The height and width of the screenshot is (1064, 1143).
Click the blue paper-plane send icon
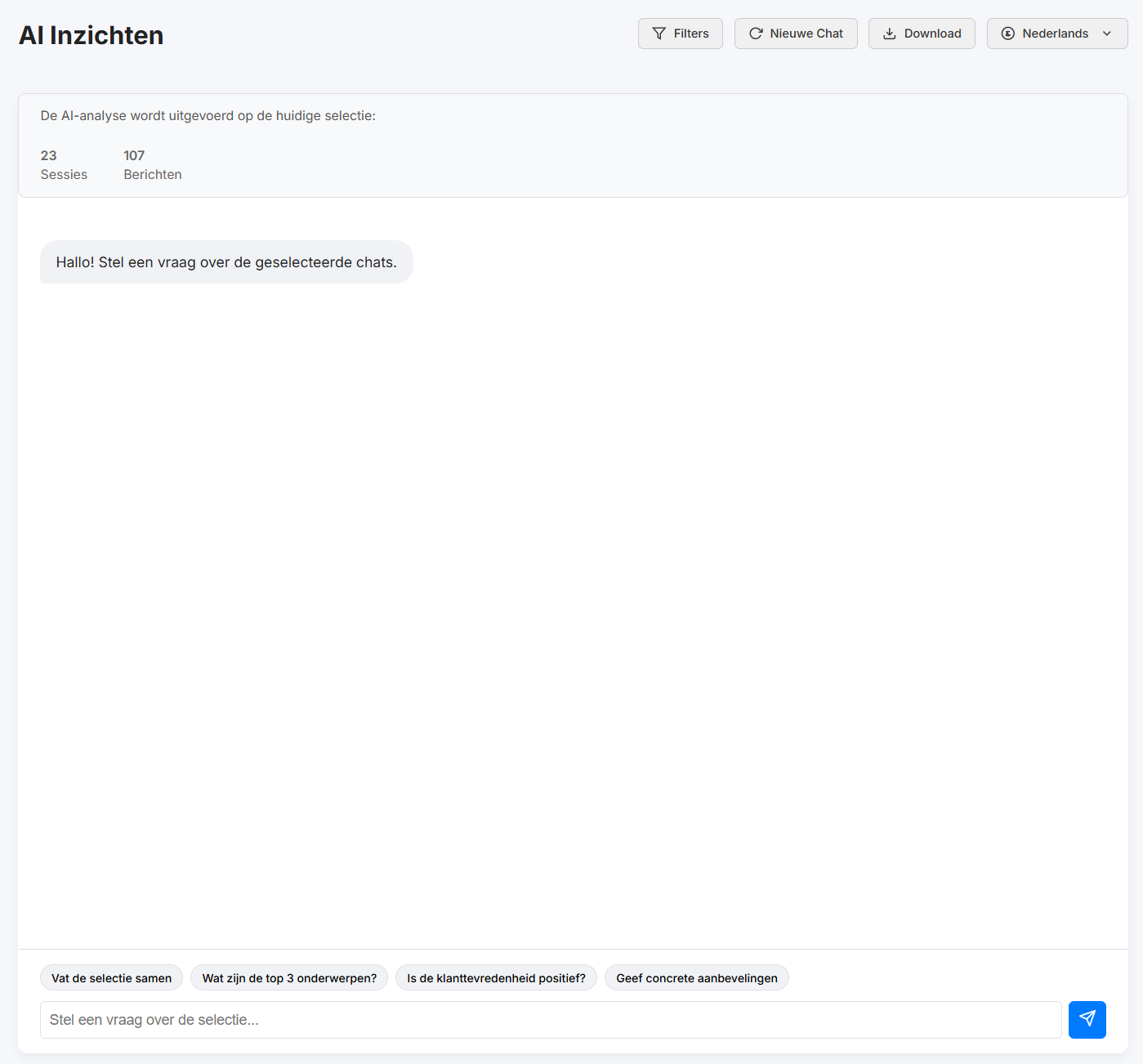pyautogui.click(x=1087, y=1019)
